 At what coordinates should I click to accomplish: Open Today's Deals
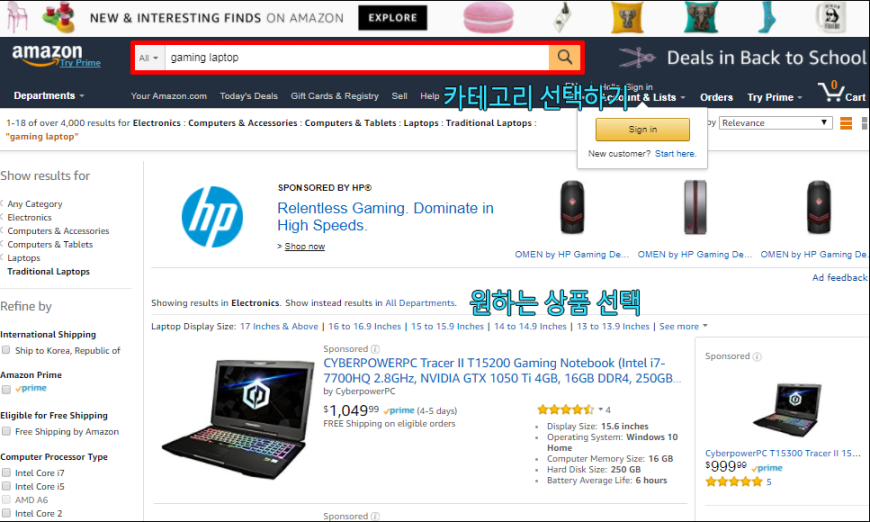click(x=249, y=96)
